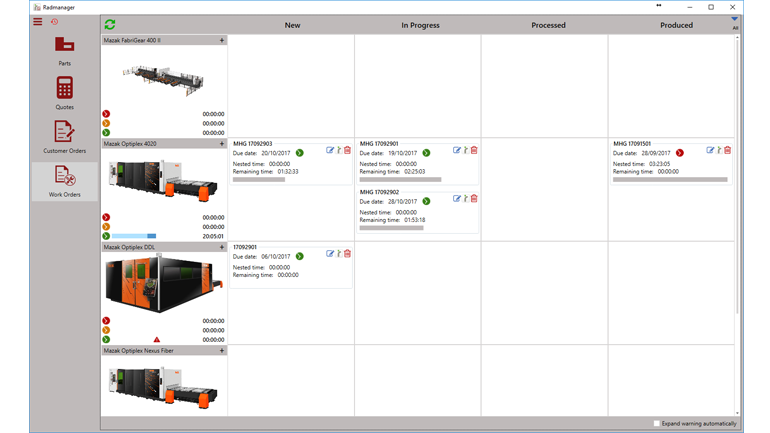Click flag icon on MHG 17092902
Screen dimensions: 770x433
click(466, 199)
